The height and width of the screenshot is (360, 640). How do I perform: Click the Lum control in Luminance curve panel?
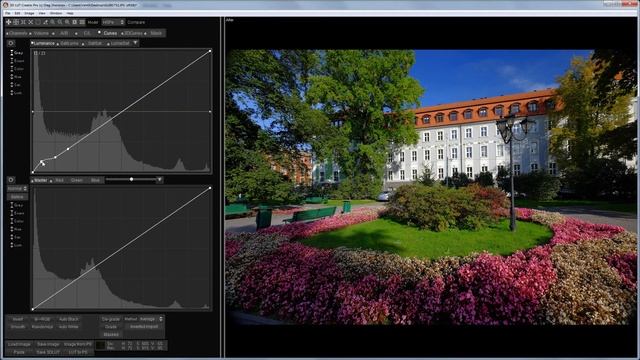[x=16, y=93]
